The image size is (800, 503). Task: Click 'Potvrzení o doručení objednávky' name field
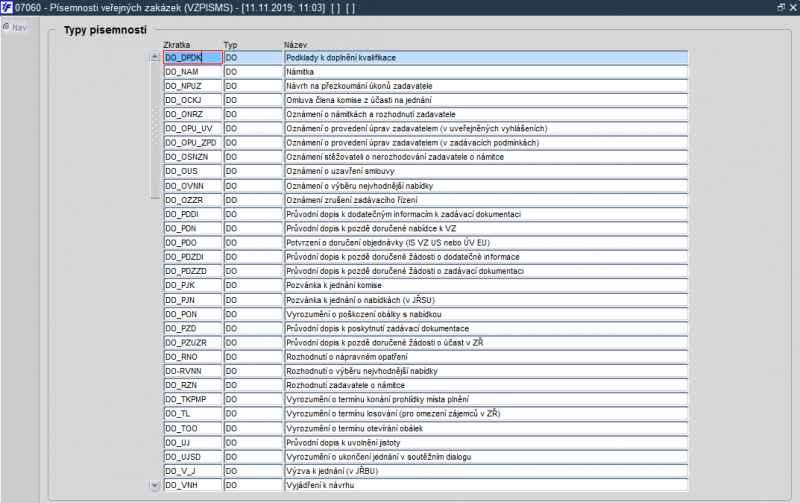(486, 243)
